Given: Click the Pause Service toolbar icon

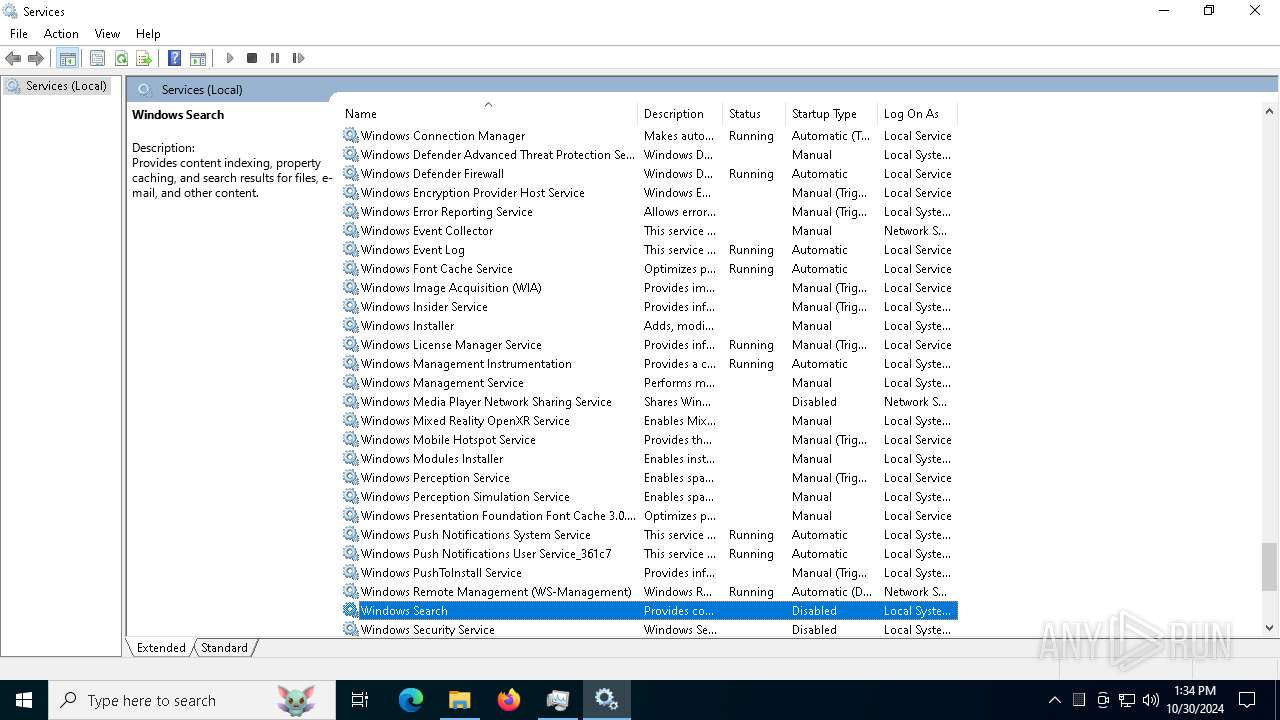Looking at the screenshot, I should [x=275, y=58].
